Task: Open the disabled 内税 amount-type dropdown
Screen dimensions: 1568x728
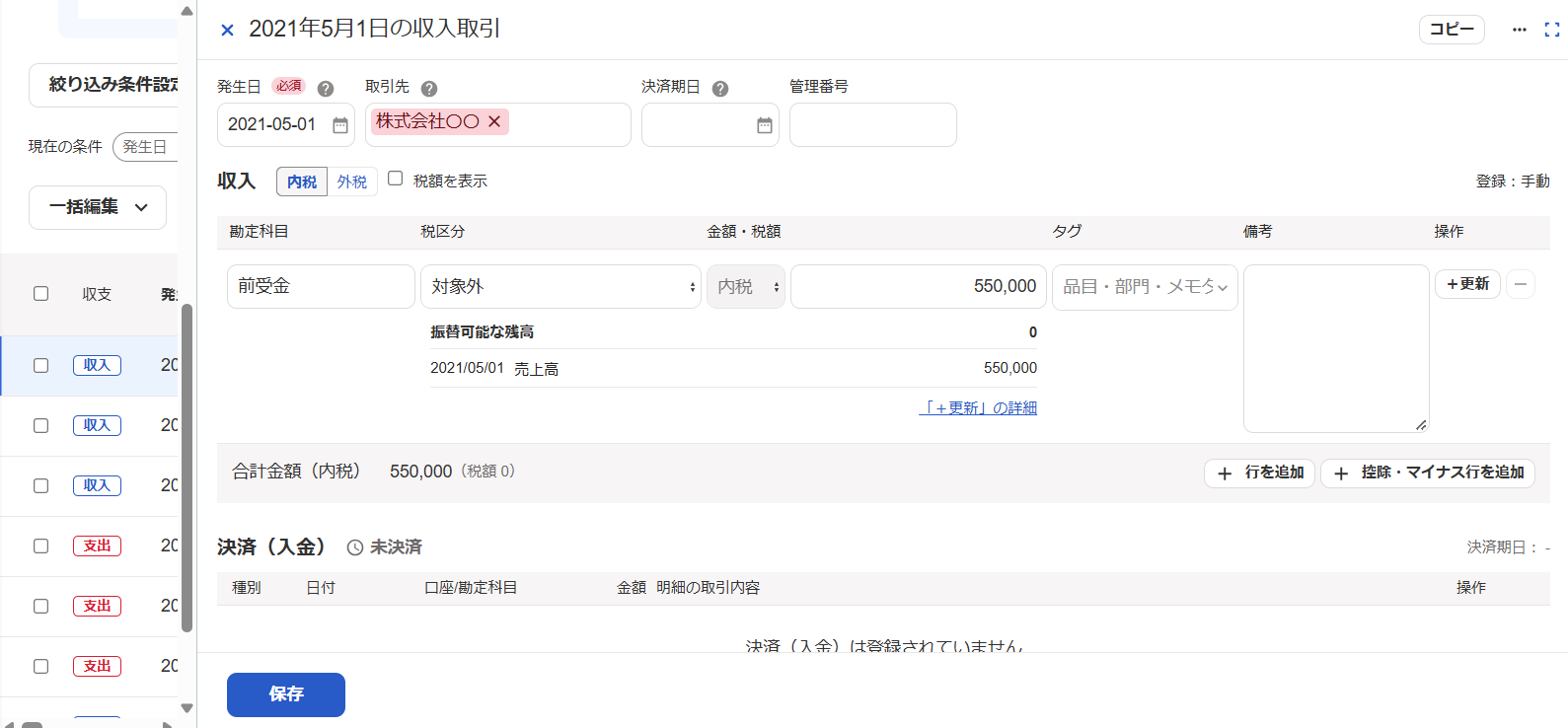Action: coord(746,286)
